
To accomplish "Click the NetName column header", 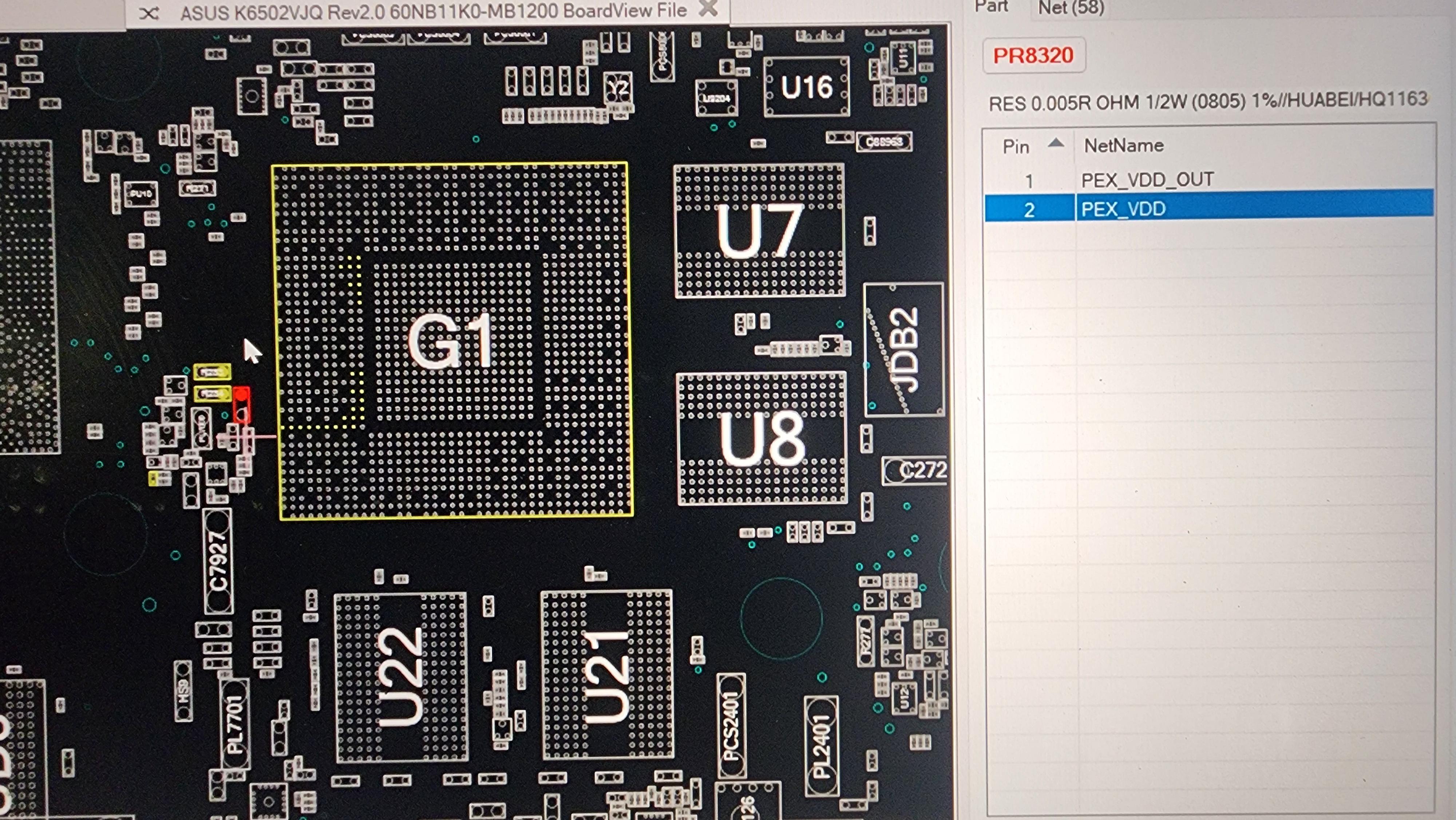I will click(x=1123, y=146).
